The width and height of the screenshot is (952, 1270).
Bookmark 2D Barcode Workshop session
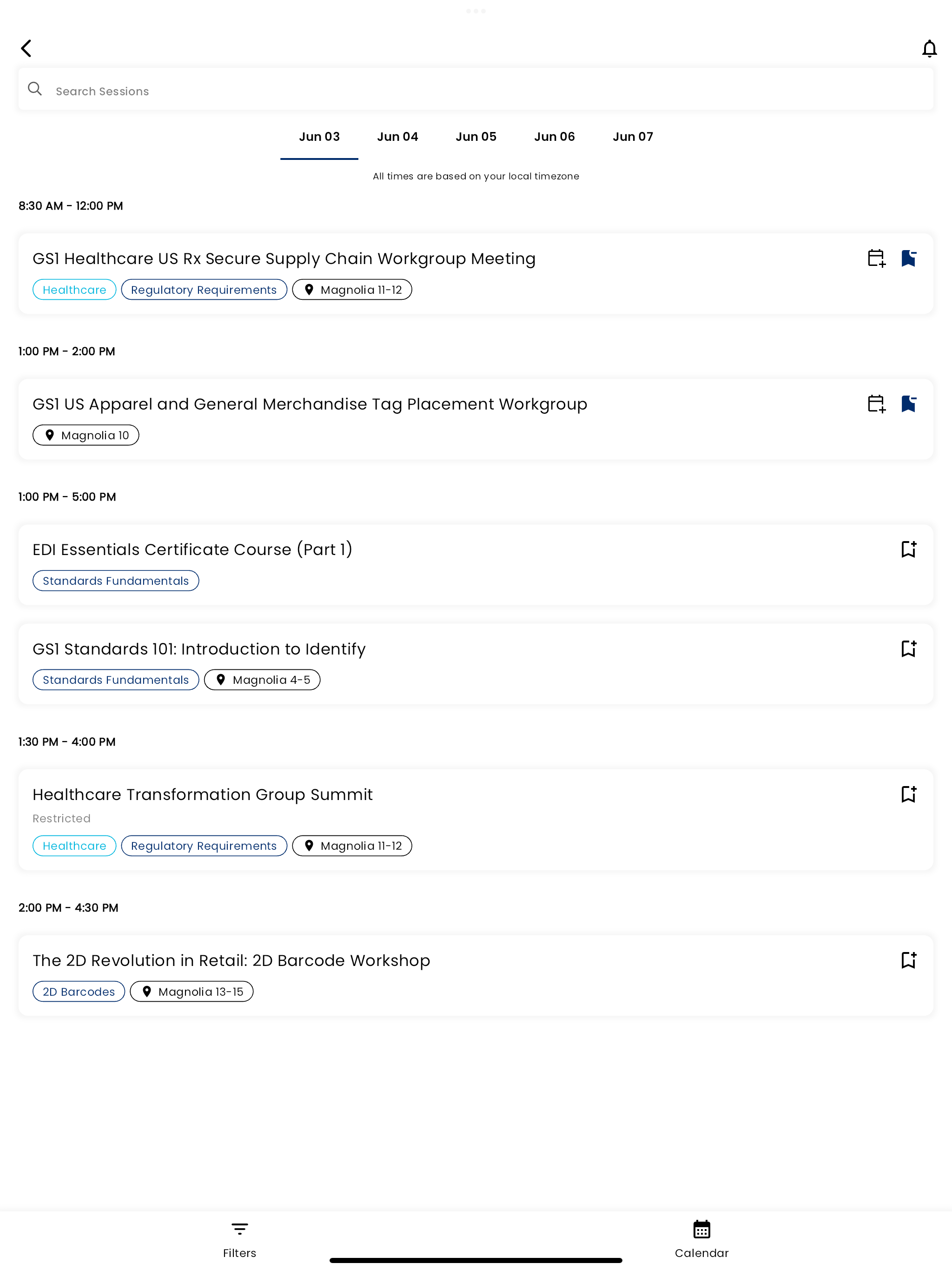click(x=908, y=960)
